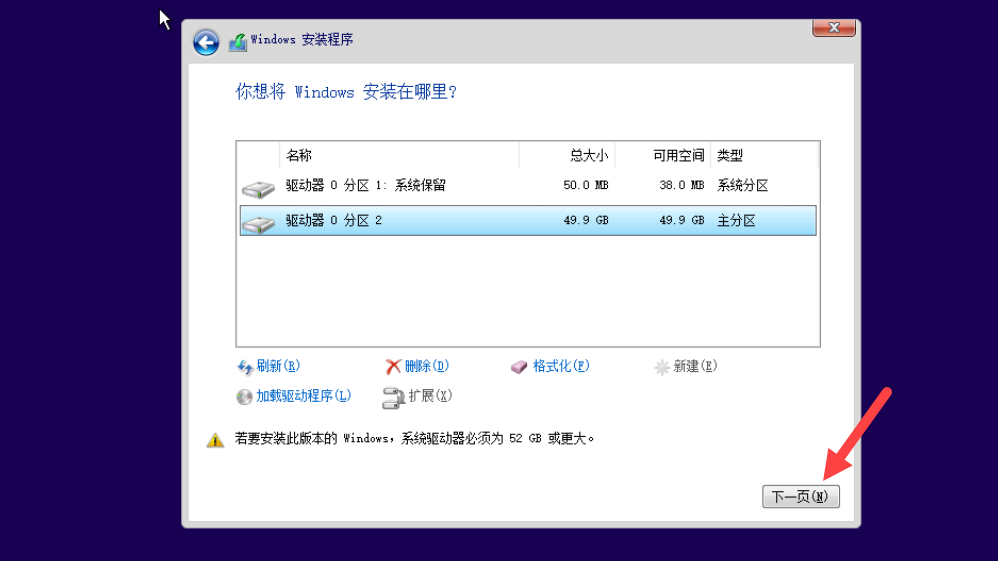
Task: Click the 下一页(N) button
Action: 801,497
